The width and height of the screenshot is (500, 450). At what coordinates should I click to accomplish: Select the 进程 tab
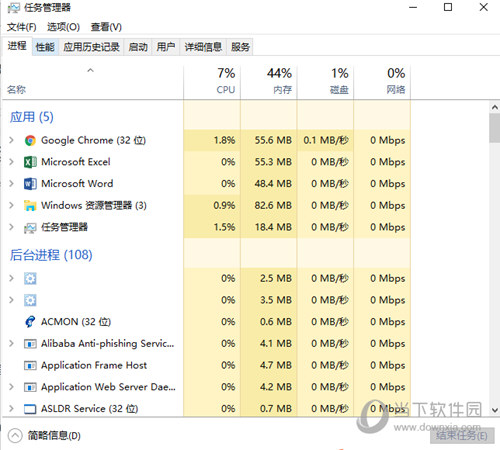point(17,46)
